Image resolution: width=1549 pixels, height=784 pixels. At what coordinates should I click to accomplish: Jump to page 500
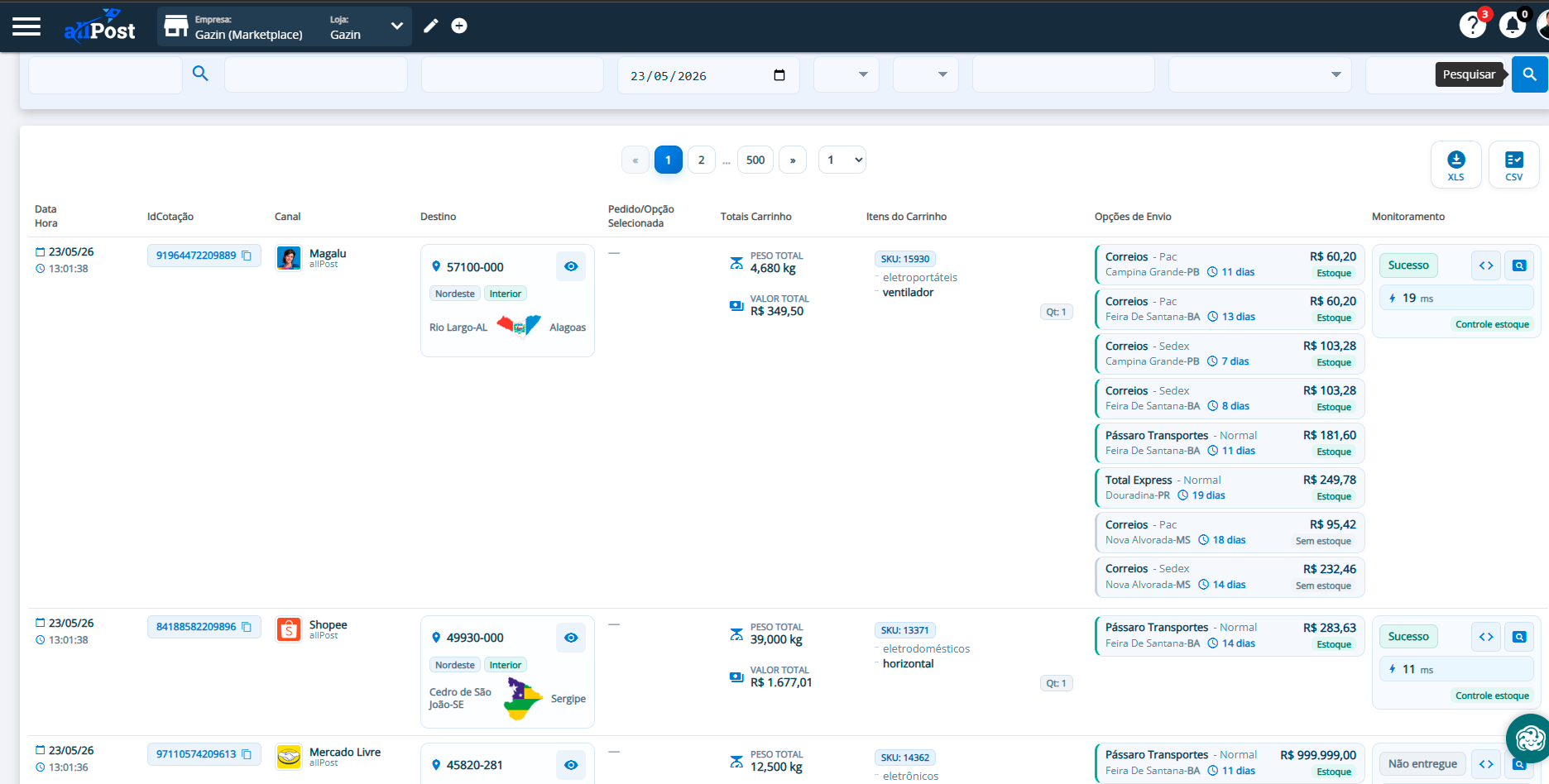point(755,160)
